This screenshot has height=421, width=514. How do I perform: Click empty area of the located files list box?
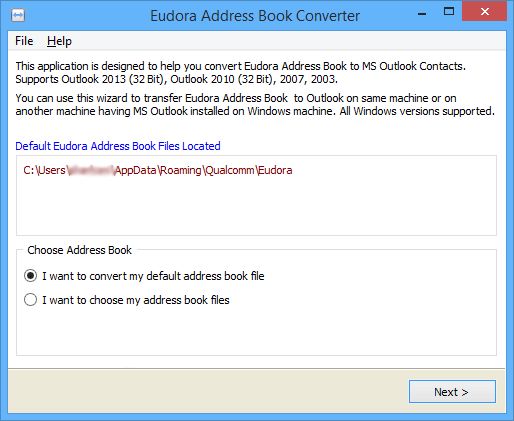[256, 207]
